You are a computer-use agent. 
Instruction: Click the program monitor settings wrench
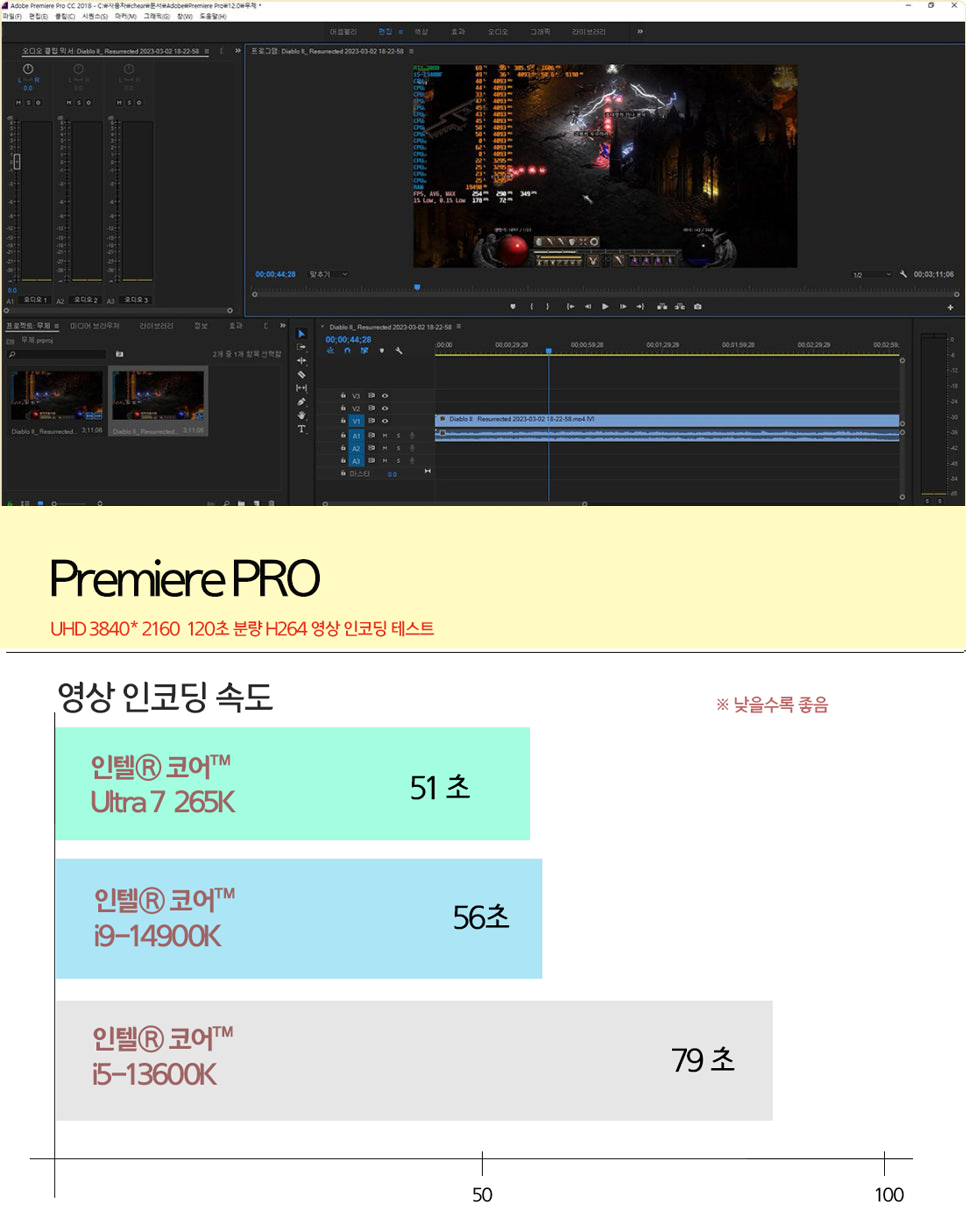(903, 274)
